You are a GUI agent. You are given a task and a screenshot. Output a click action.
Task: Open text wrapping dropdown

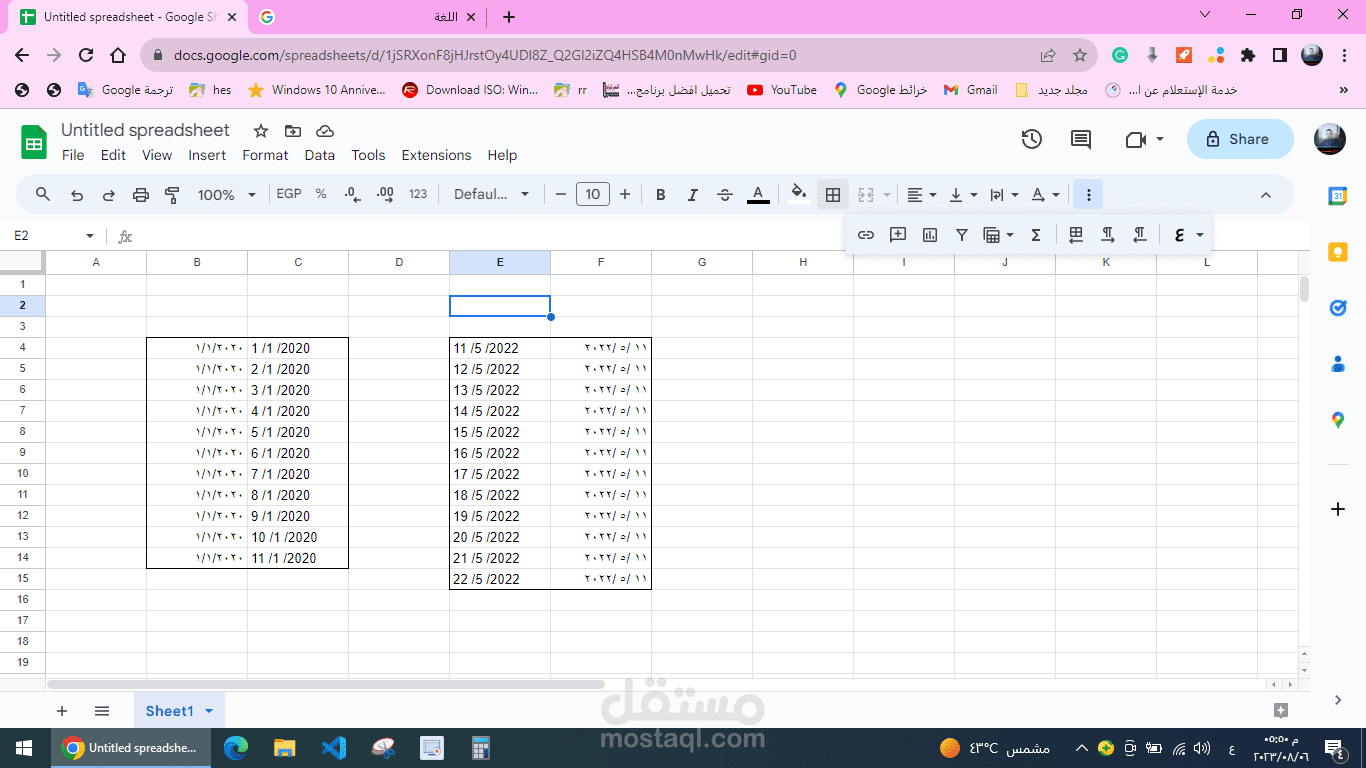coord(1004,194)
